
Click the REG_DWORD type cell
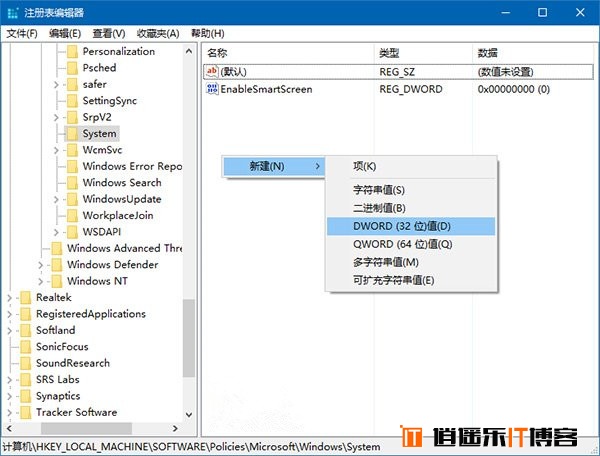click(x=411, y=89)
